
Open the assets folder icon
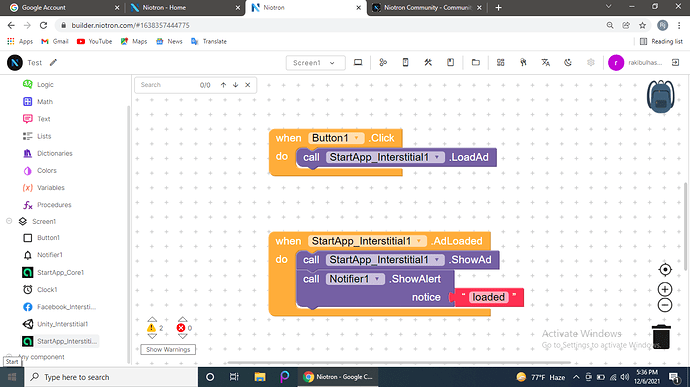pos(476,63)
